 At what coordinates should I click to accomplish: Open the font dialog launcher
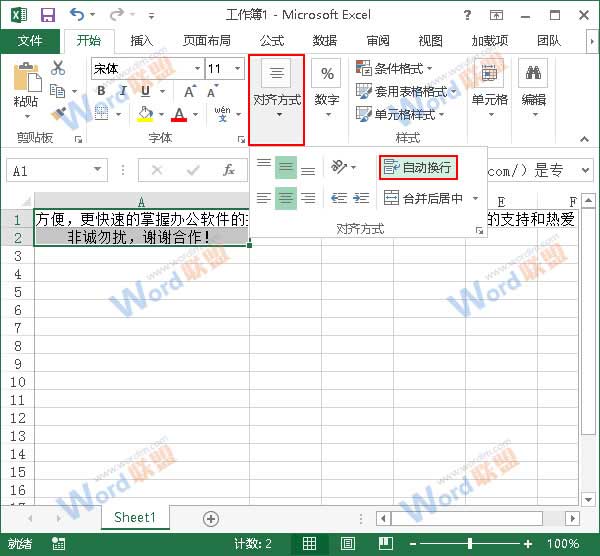tap(241, 140)
